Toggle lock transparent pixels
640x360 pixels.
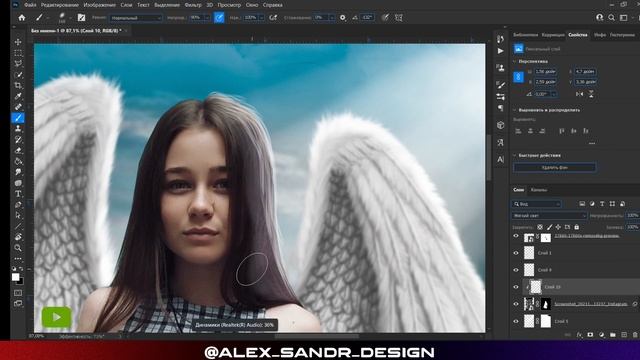540,227
